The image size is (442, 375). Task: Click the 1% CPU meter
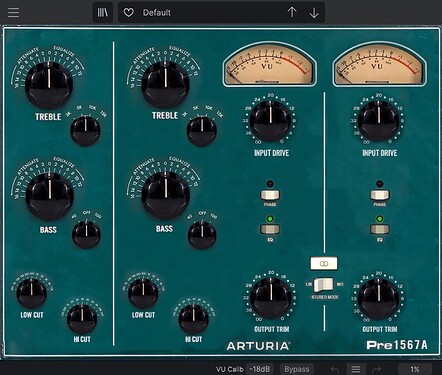pyautogui.click(x=415, y=369)
